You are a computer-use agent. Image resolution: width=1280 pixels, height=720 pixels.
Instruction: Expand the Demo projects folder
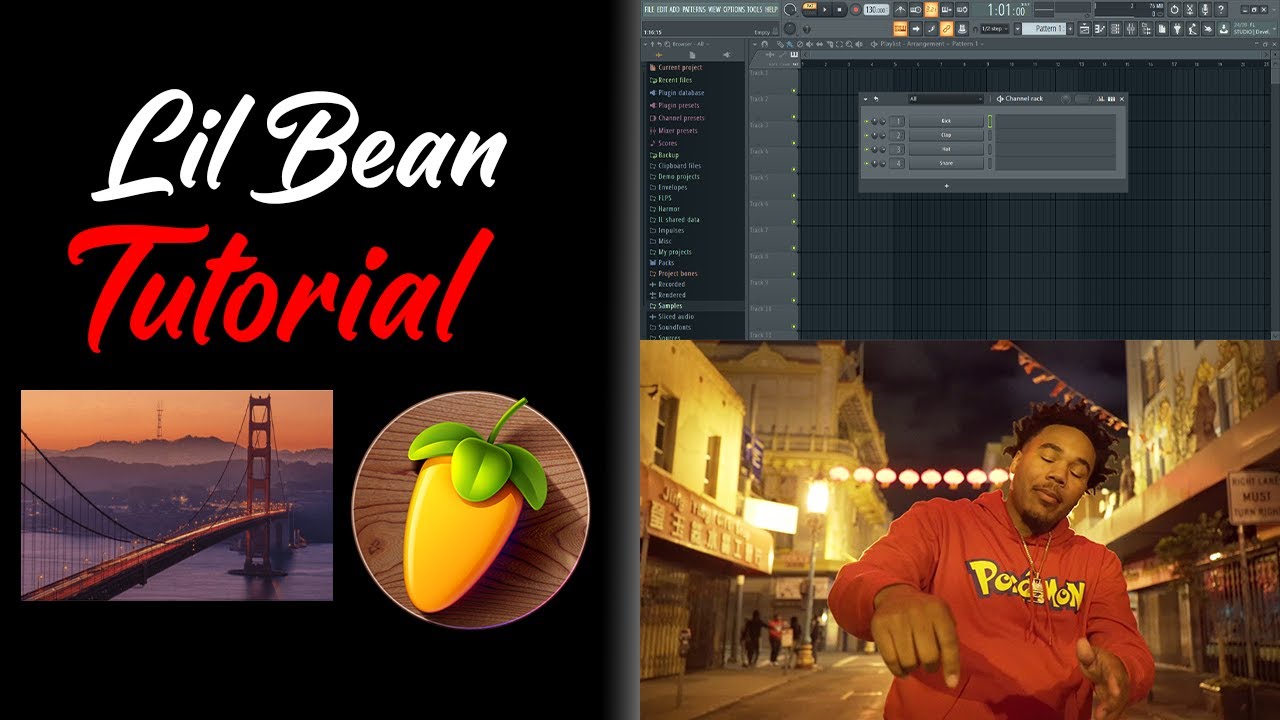[x=678, y=176]
